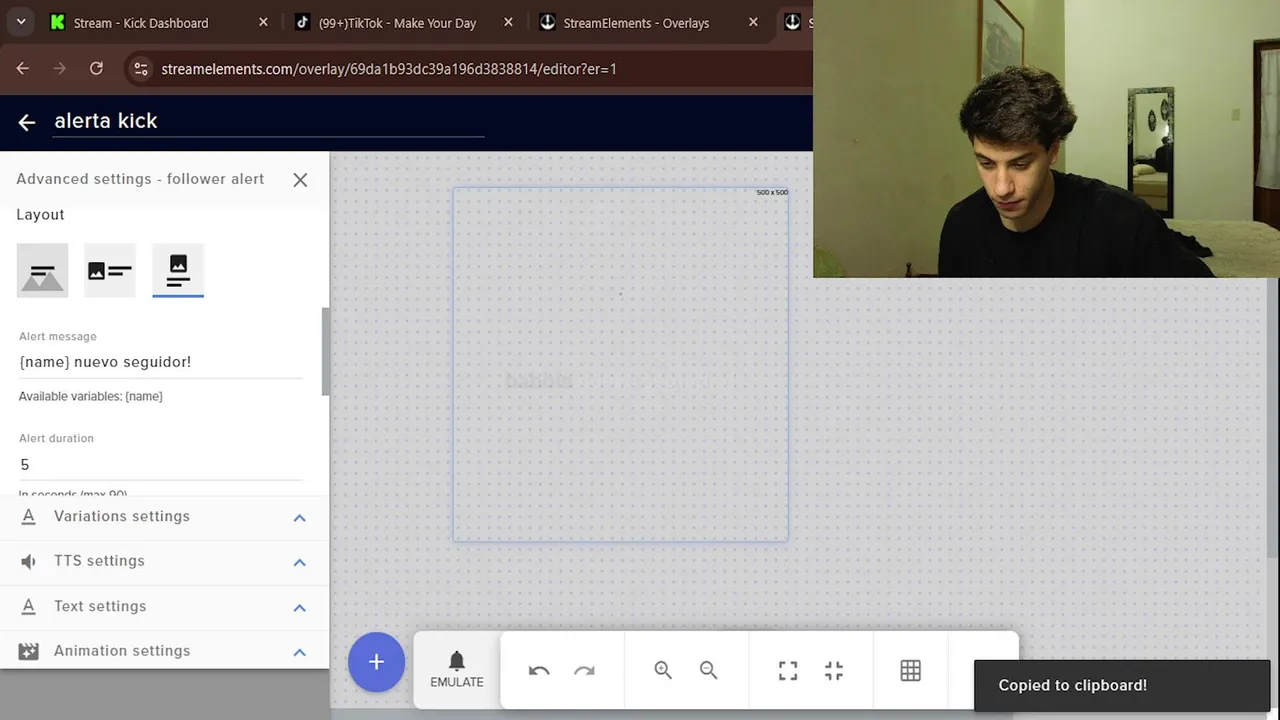The image size is (1280, 720).
Task: Click the Available variables {name} hint
Action: (x=90, y=396)
